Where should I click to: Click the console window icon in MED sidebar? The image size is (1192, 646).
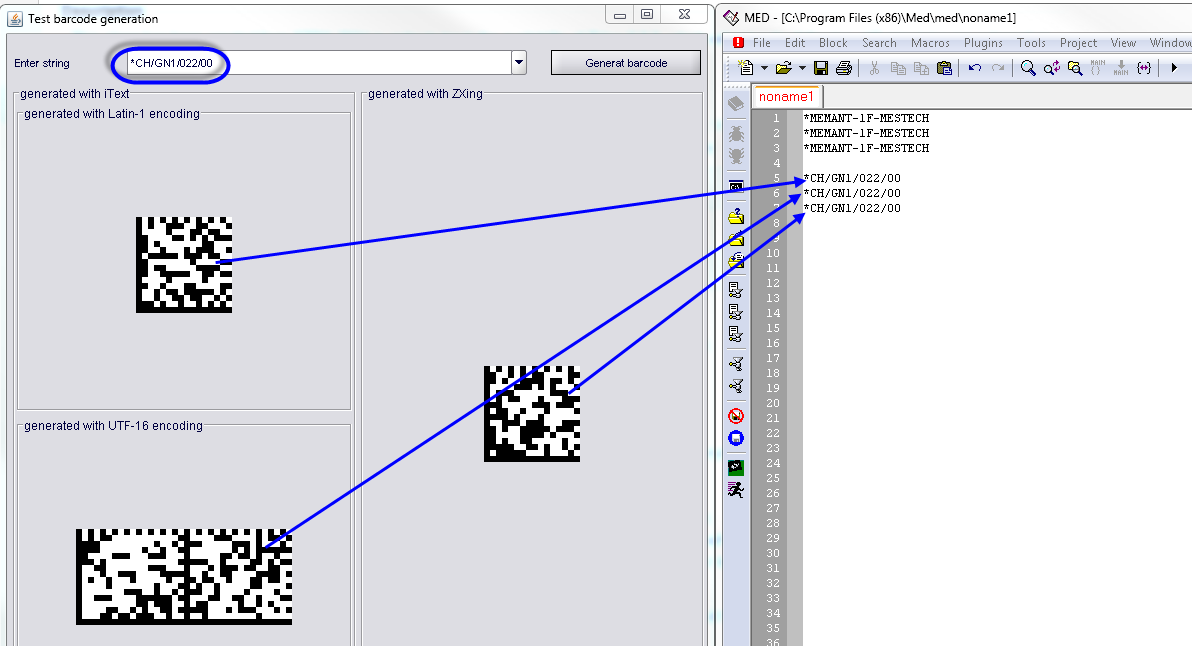pyautogui.click(x=736, y=186)
